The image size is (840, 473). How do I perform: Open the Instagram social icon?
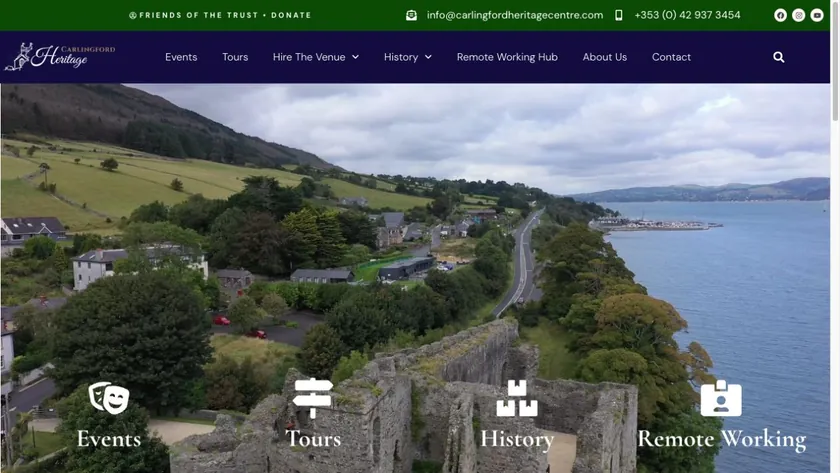pyautogui.click(x=798, y=15)
